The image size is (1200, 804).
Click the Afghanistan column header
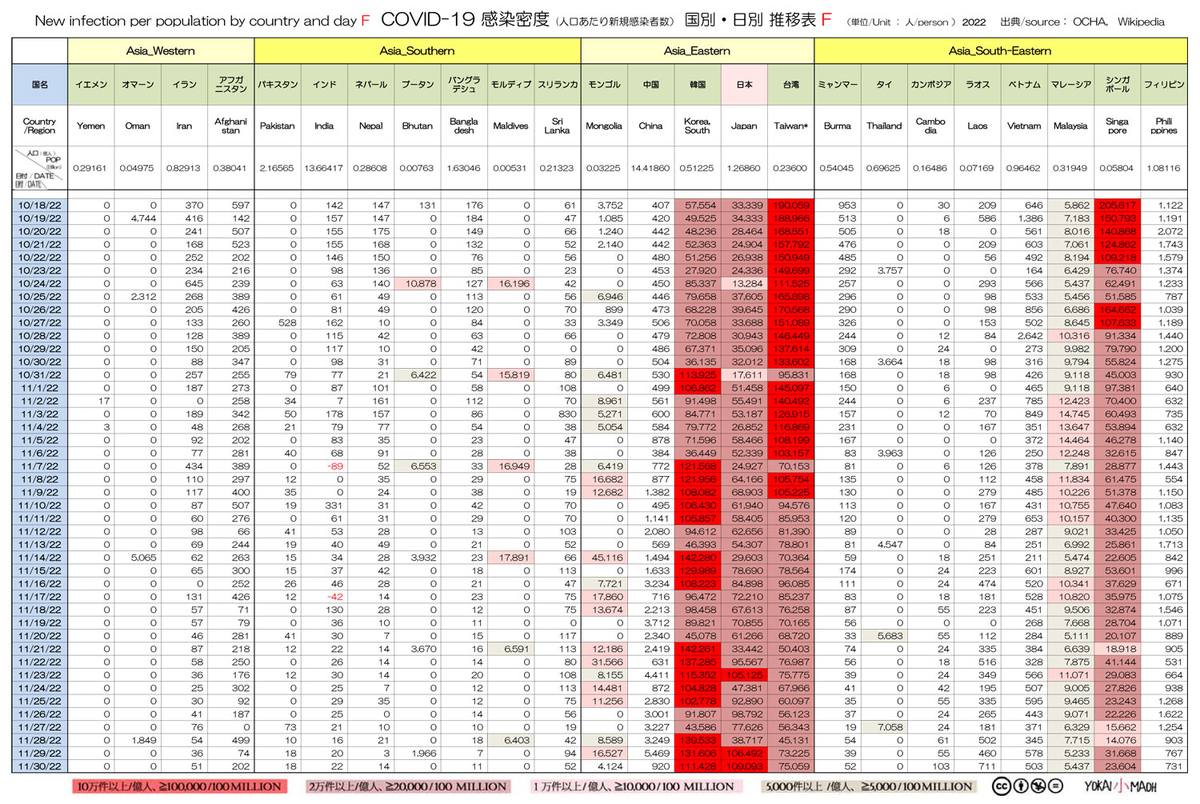[x=230, y=127]
